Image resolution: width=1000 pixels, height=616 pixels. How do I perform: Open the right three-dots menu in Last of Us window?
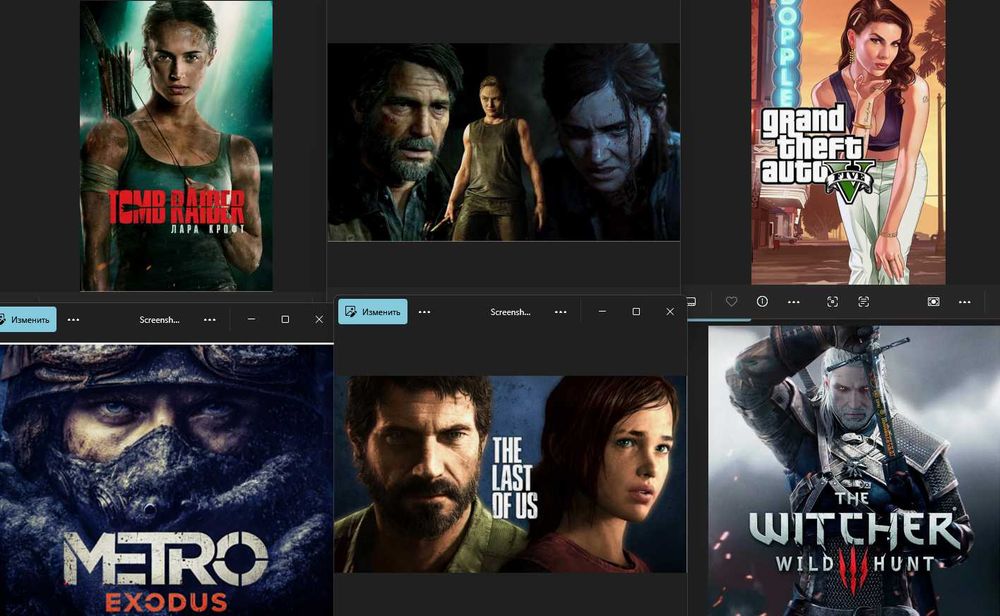coord(561,312)
